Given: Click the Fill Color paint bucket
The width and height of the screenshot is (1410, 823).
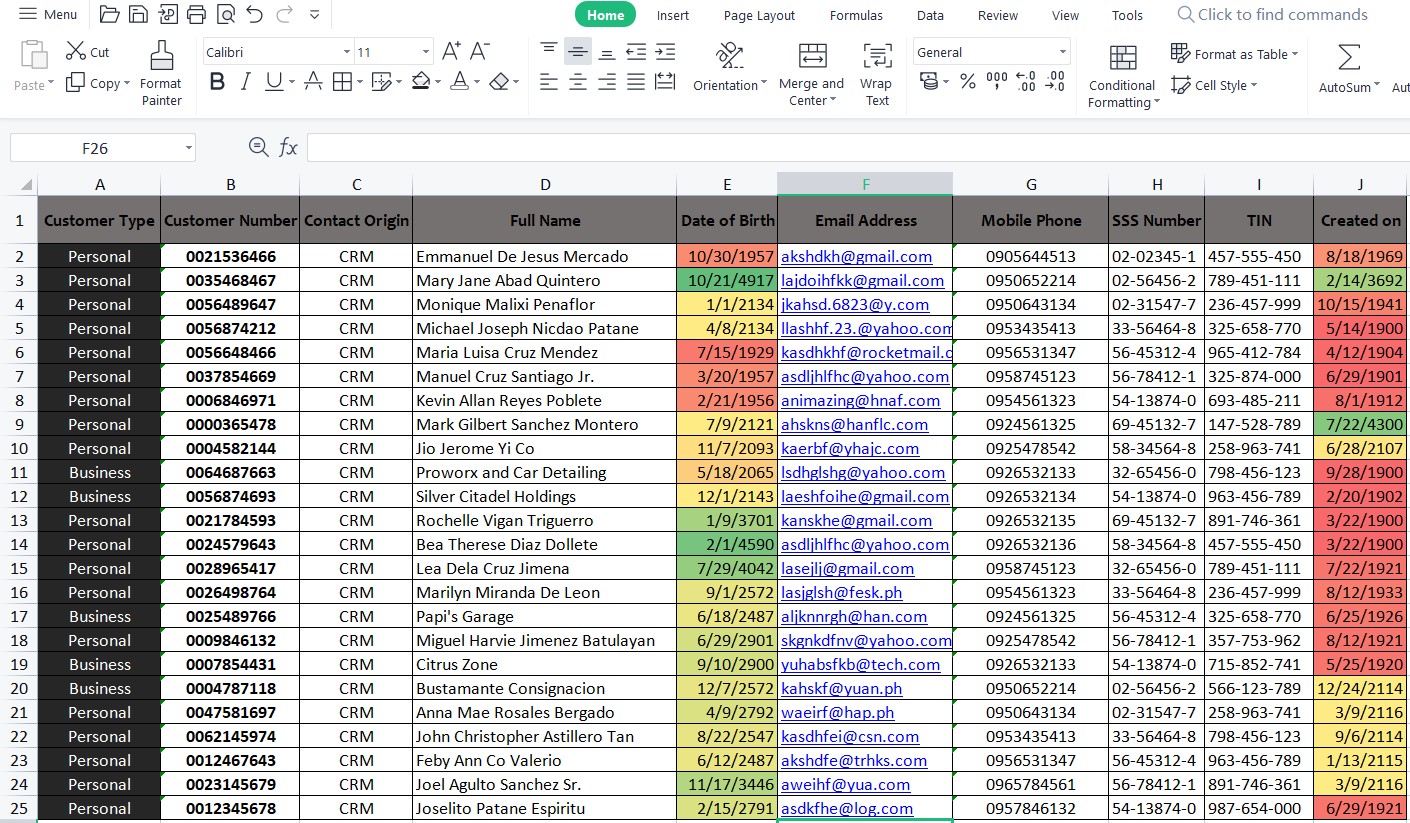Looking at the screenshot, I should coord(421,82).
